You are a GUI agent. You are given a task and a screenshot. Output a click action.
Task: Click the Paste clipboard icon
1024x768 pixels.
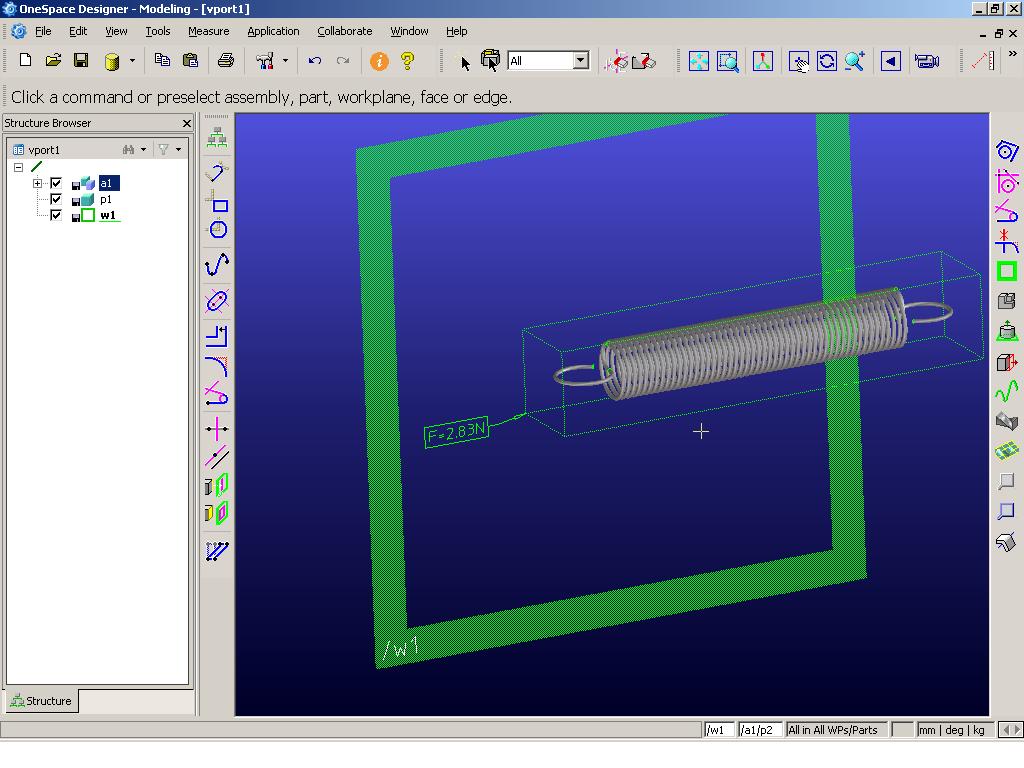point(190,60)
